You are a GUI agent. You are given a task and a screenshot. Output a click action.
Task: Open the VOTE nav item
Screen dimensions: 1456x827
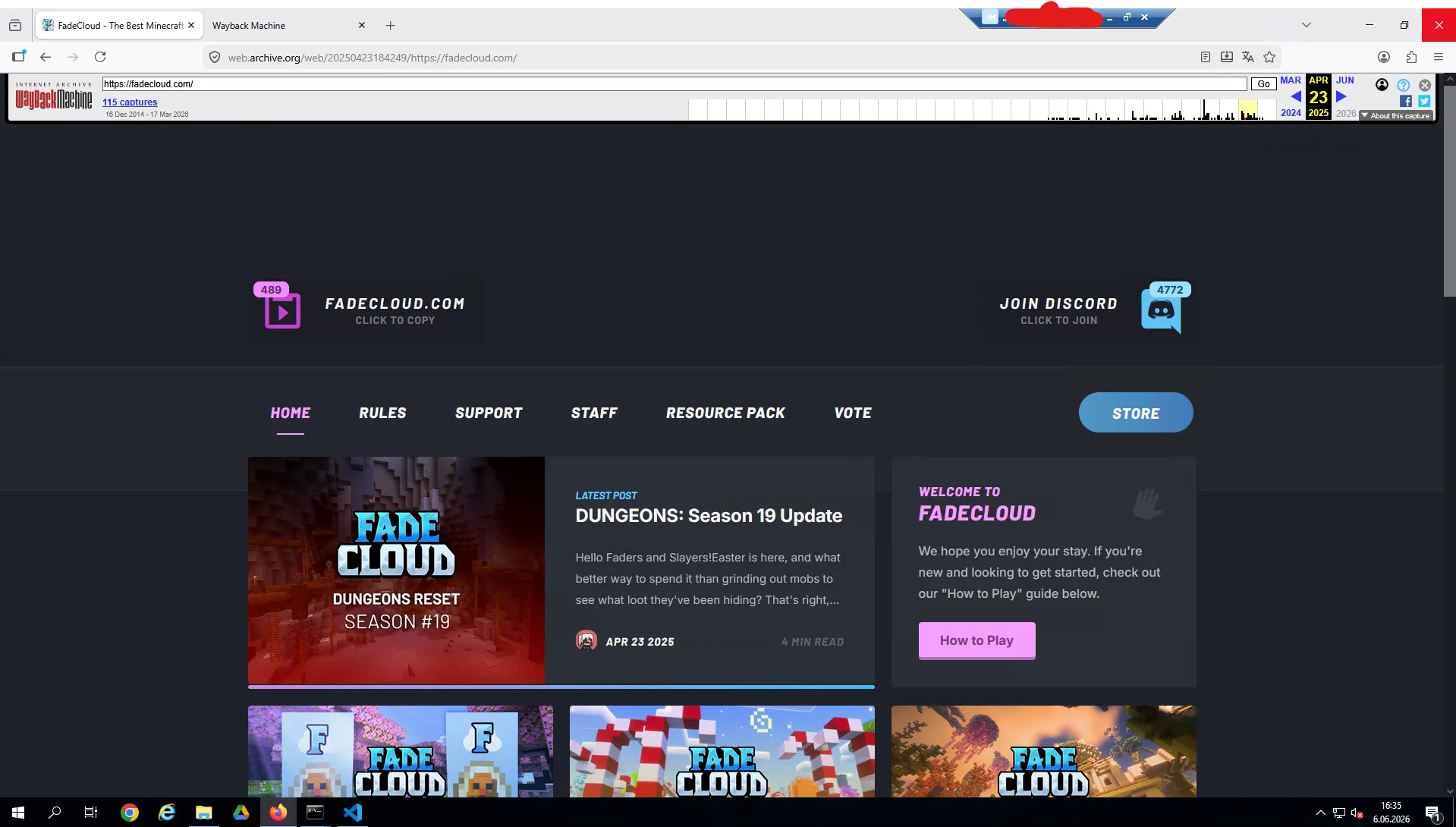[853, 413]
